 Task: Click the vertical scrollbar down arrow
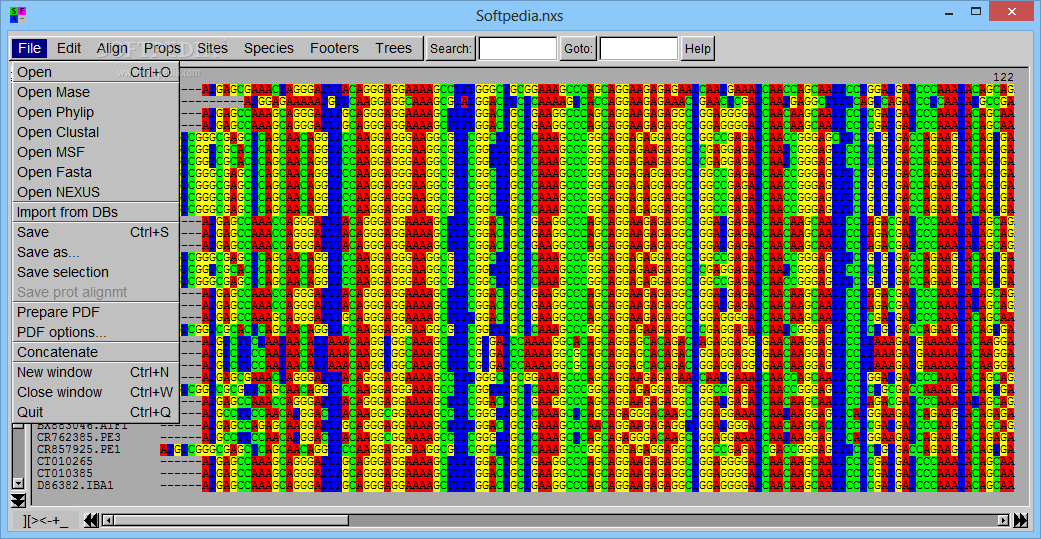(18, 484)
